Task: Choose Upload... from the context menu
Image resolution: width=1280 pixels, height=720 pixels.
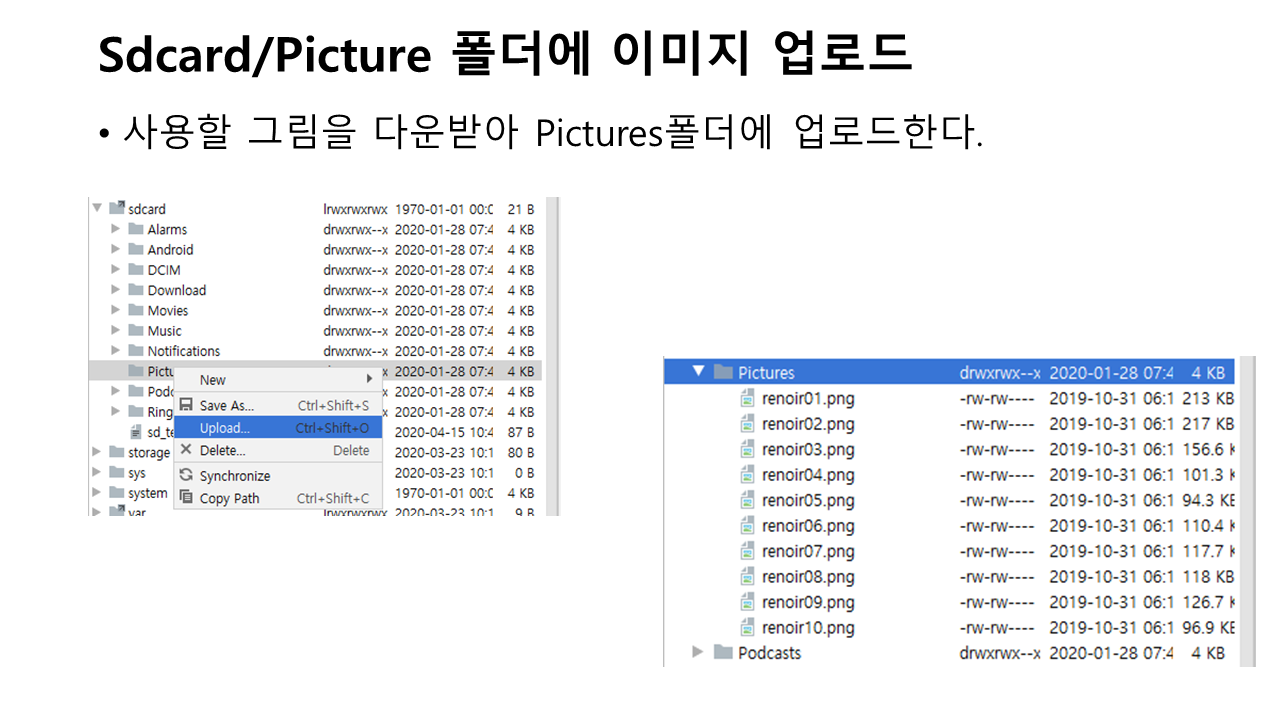Action: coord(225,428)
